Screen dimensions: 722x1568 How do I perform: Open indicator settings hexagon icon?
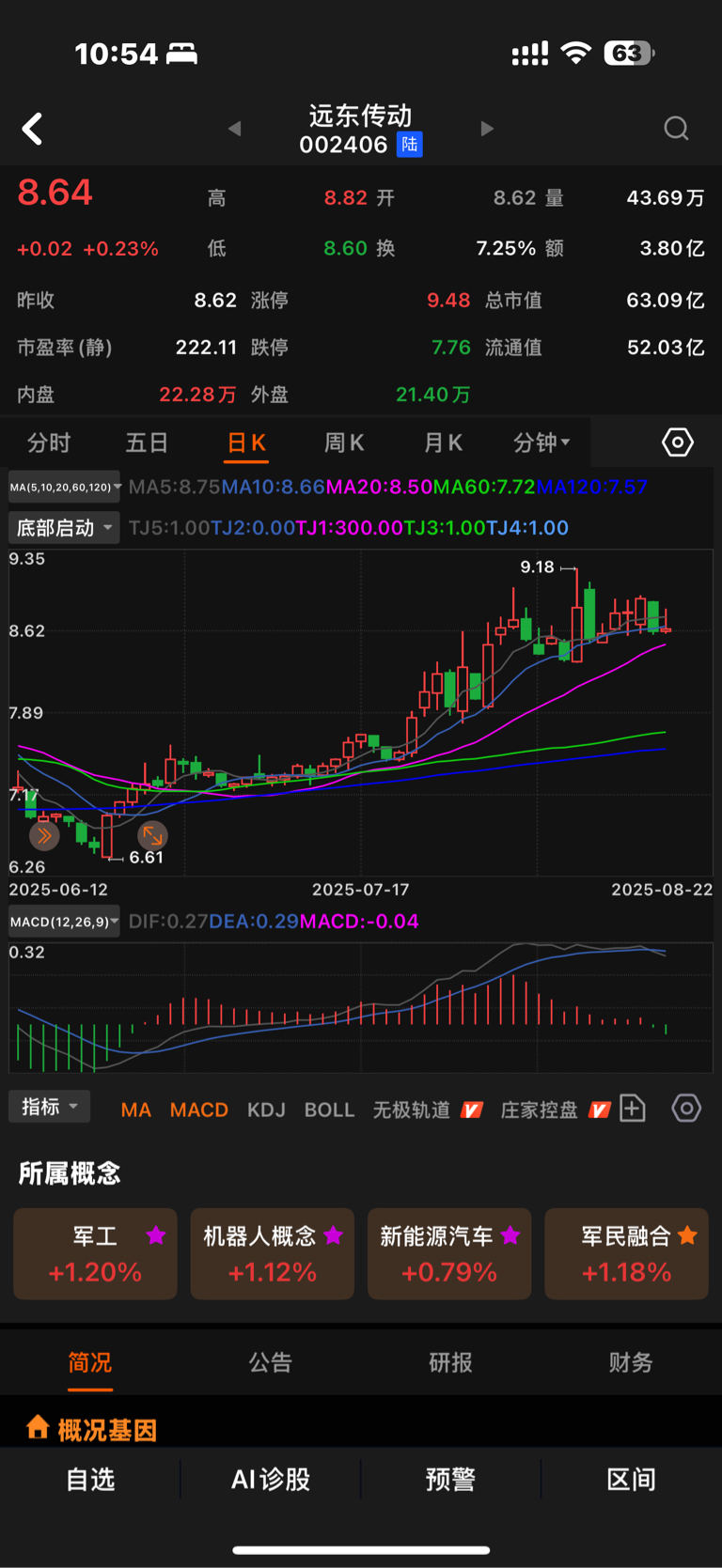(x=686, y=1109)
